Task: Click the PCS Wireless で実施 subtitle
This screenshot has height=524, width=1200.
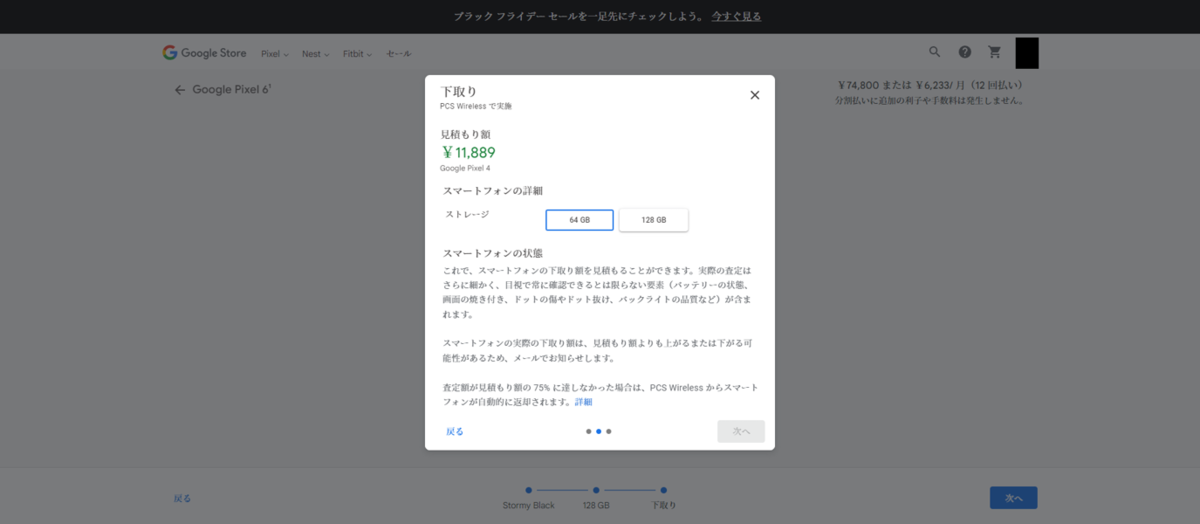Action: (x=476, y=106)
